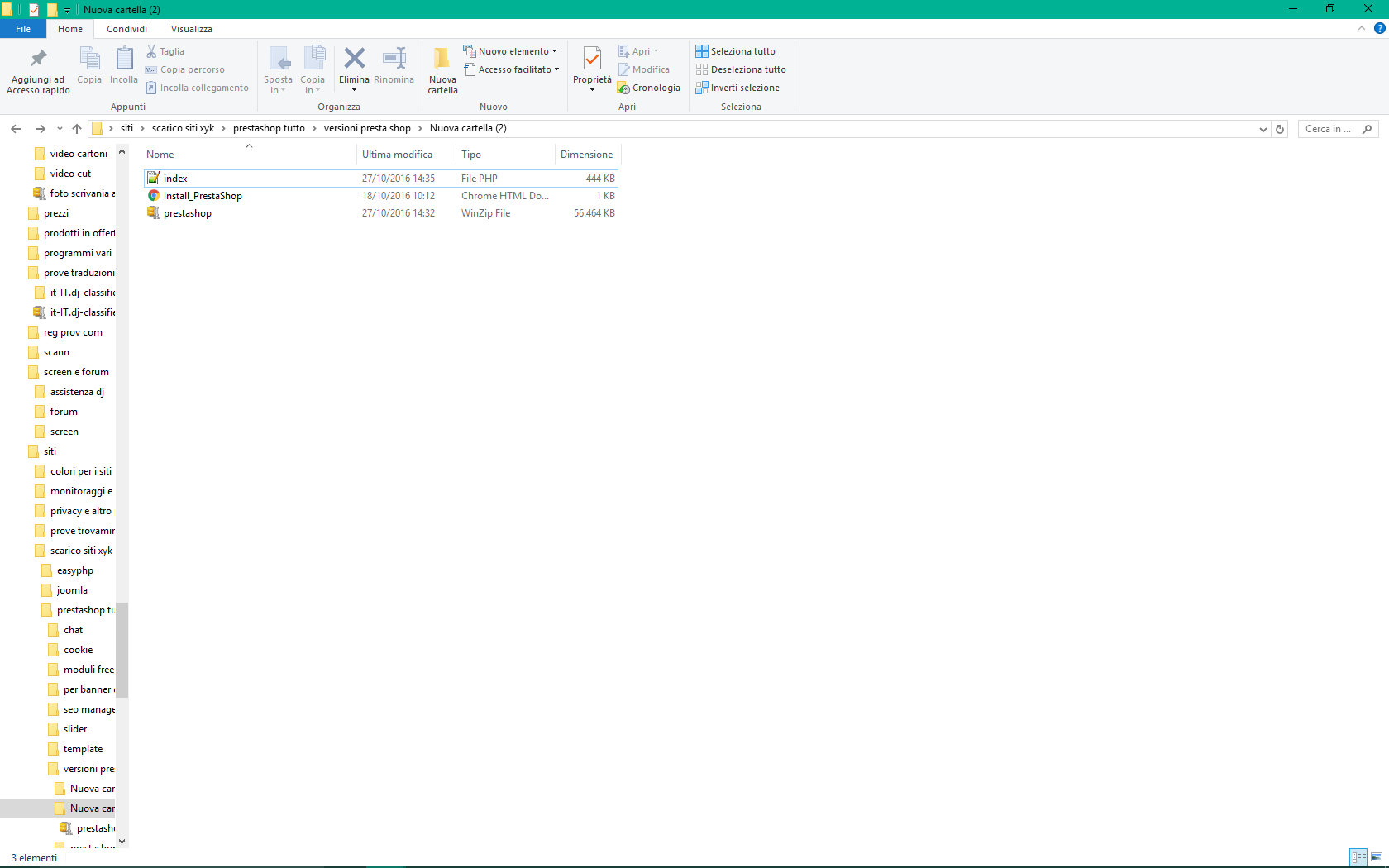The image size is (1389, 868).
Task: Switch to details view layout icon
Action: [1358, 857]
